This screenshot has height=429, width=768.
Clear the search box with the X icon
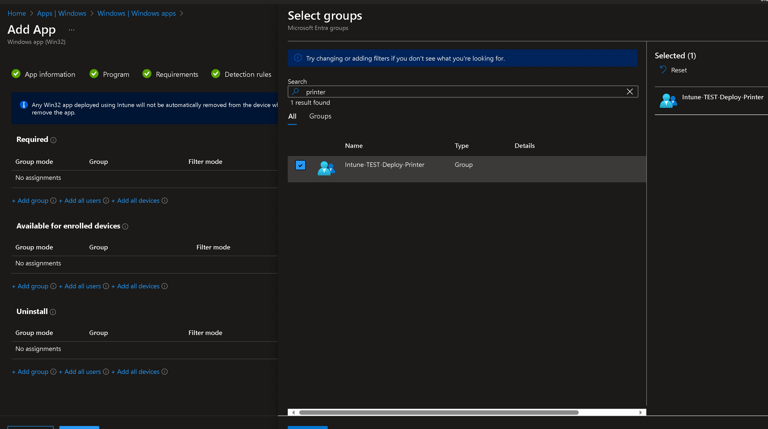630,92
